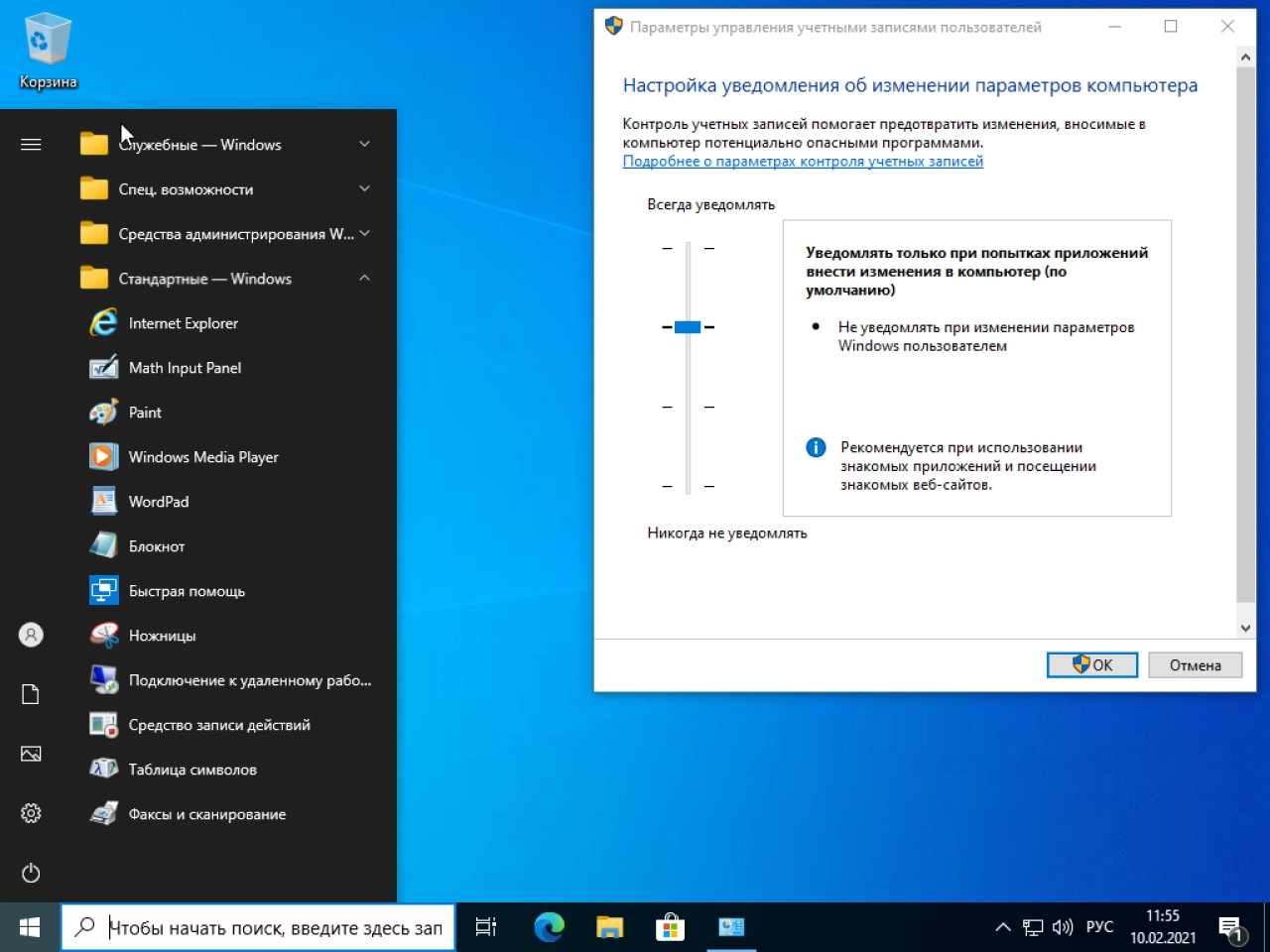Viewport: 1270px width, 952px height.
Task: Launch Microsoft Edge from taskbar
Action: coord(549,927)
